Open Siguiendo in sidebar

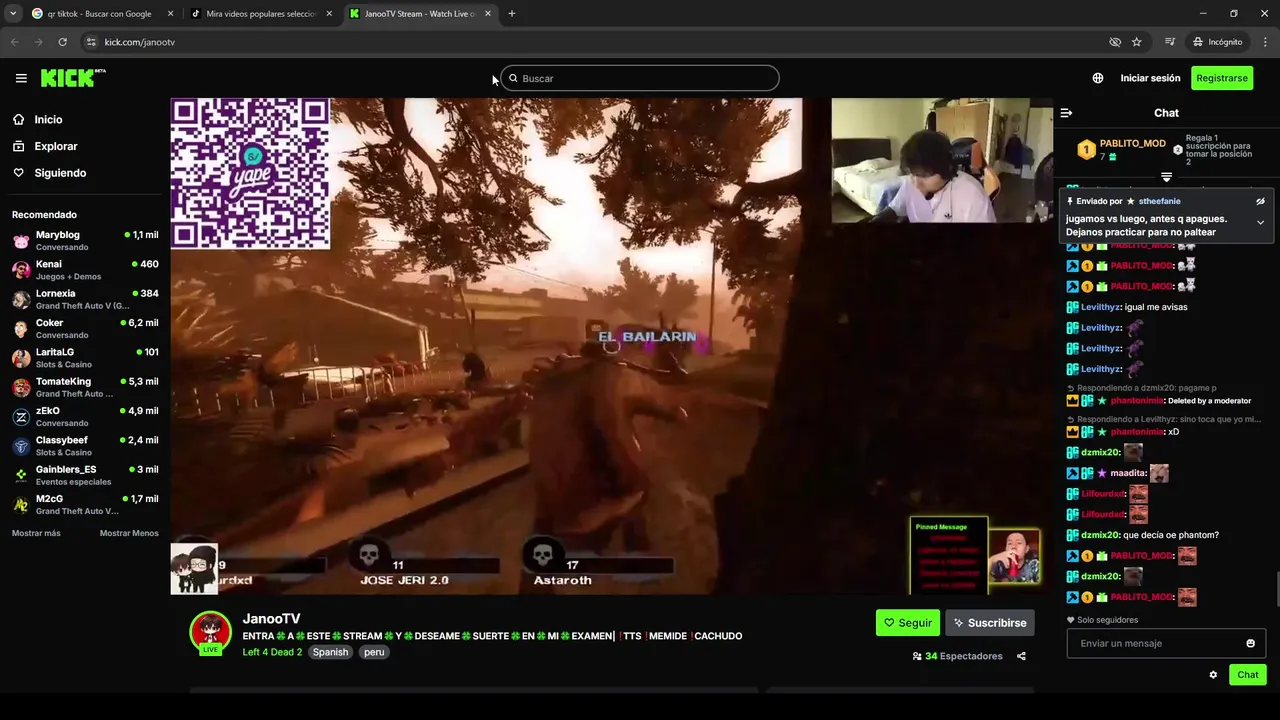60,173
